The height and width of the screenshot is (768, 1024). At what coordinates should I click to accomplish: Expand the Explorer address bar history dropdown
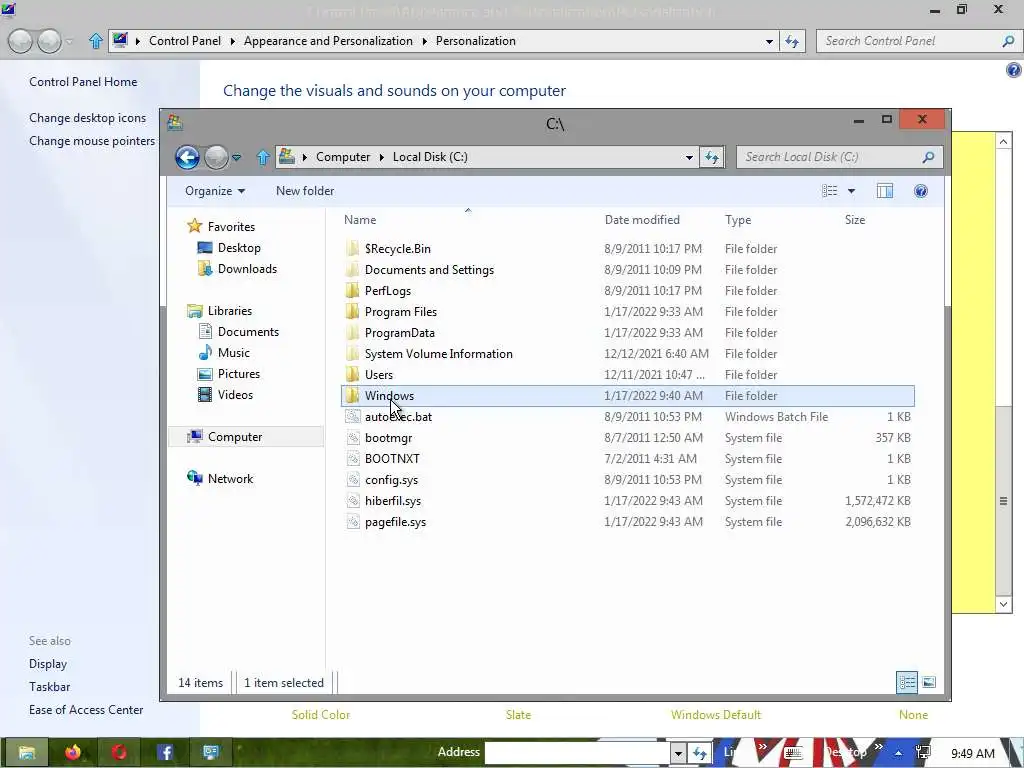pyautogui.click(x=689, y=157)
